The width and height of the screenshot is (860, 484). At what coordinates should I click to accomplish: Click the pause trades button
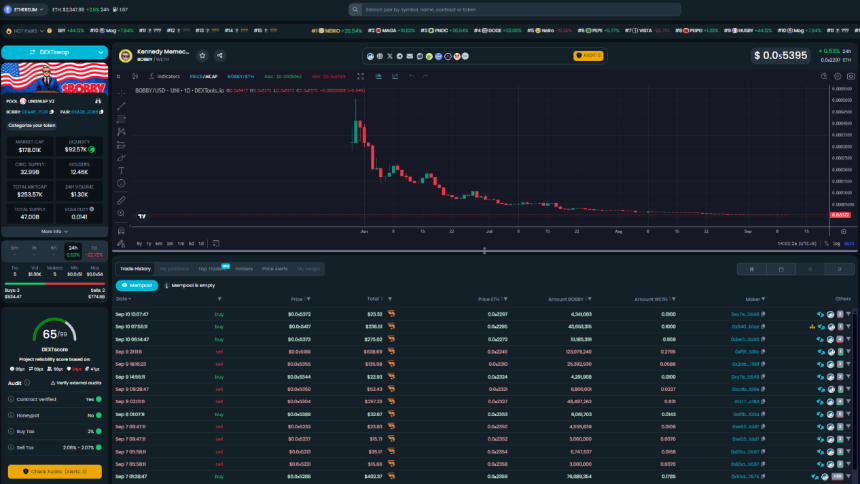tap(751, 269)
